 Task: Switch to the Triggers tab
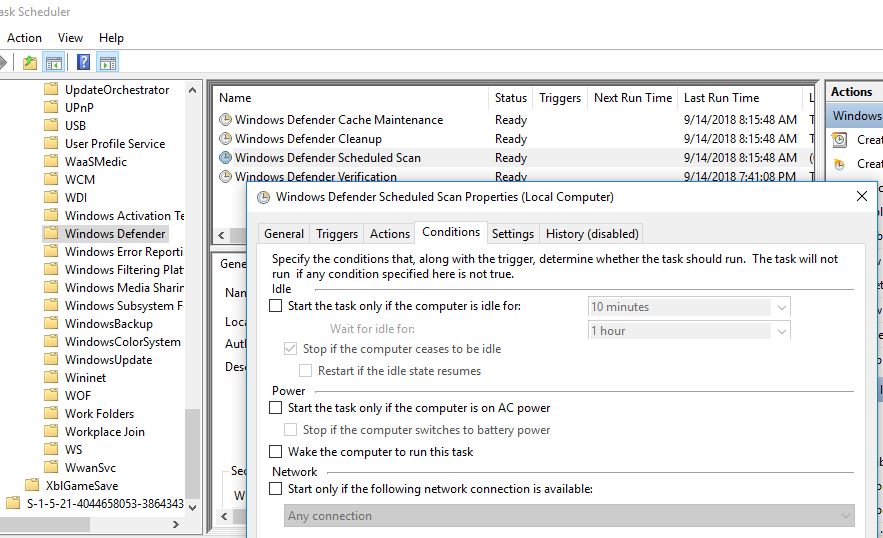[337, 234]
